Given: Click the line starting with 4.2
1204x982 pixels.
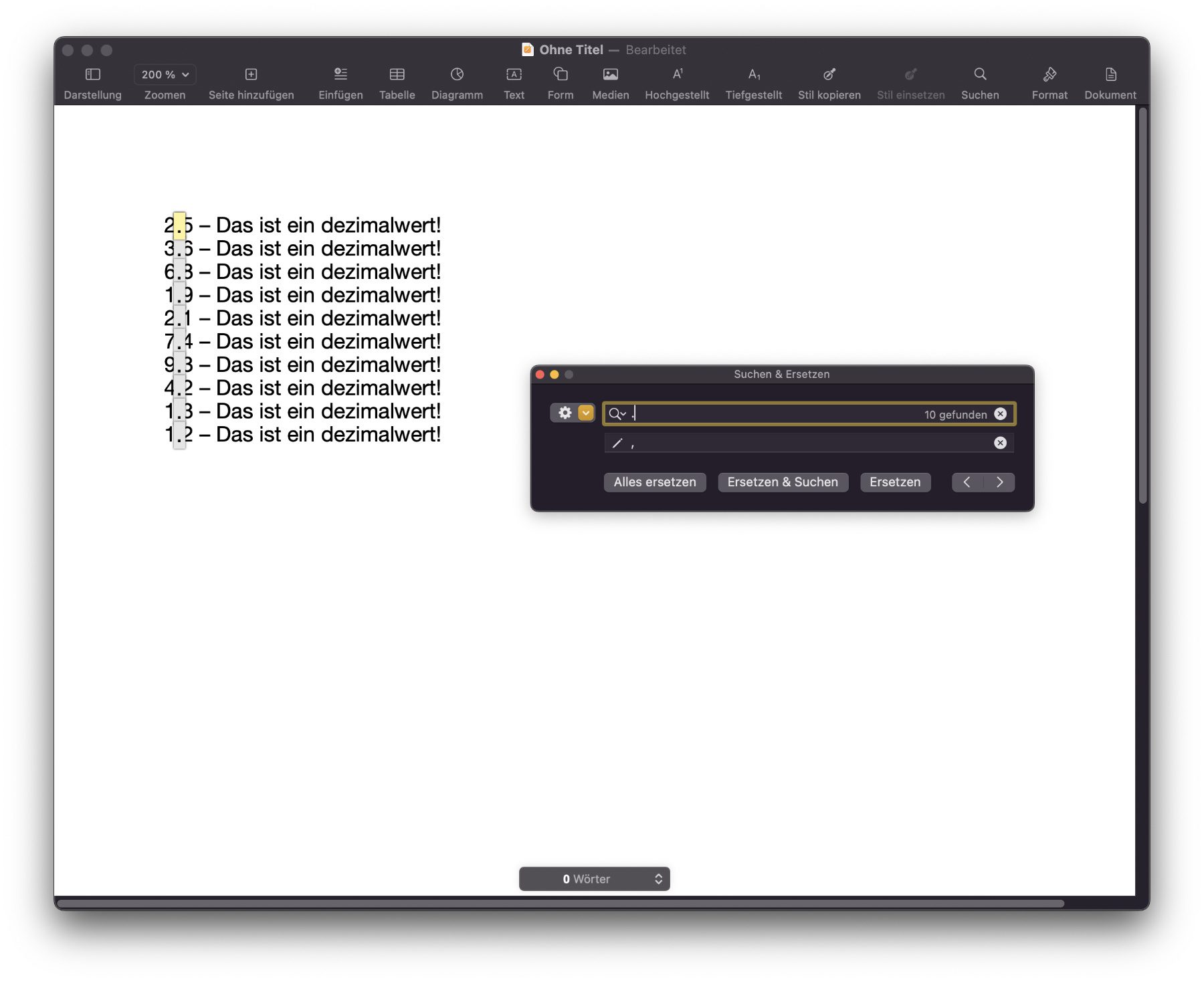Looking at the screenshot, I should tap(302, 388).
